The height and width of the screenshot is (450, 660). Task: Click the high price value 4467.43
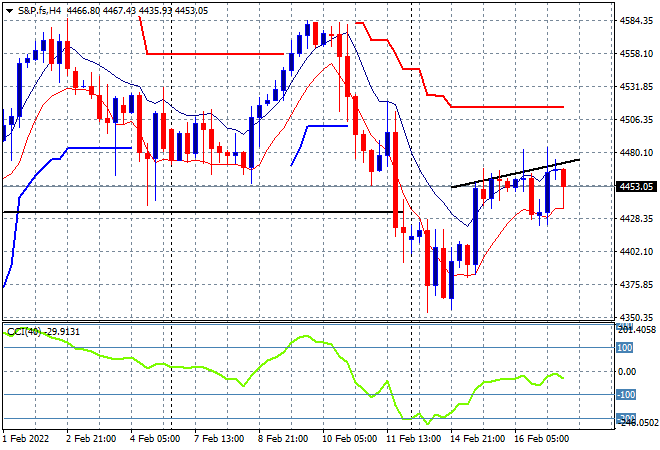tap(119, 11)
